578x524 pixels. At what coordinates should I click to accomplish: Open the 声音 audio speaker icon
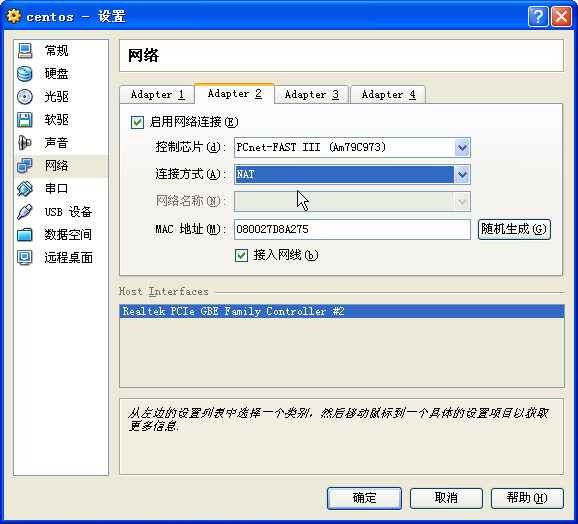point(25,143)
